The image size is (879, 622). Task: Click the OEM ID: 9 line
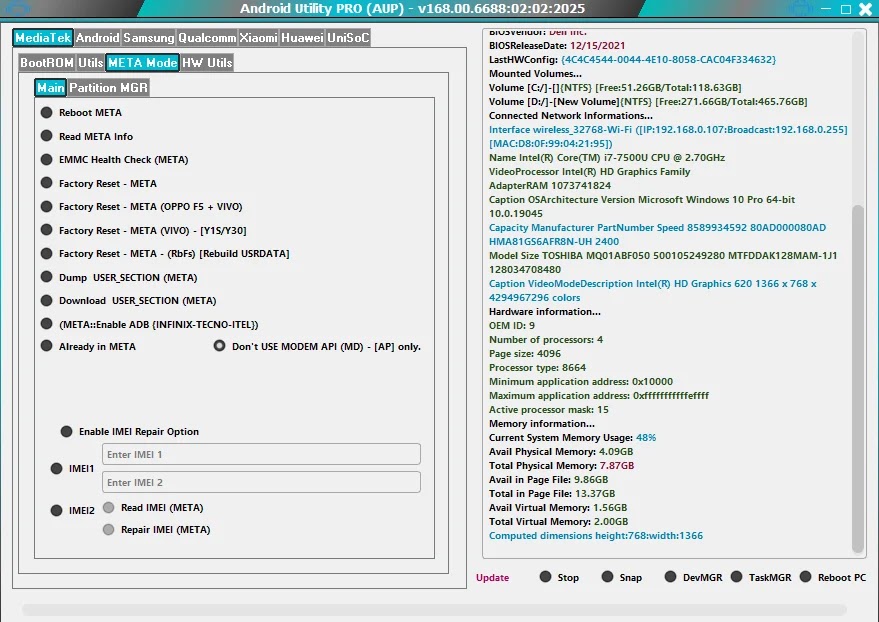coord(512,326)
